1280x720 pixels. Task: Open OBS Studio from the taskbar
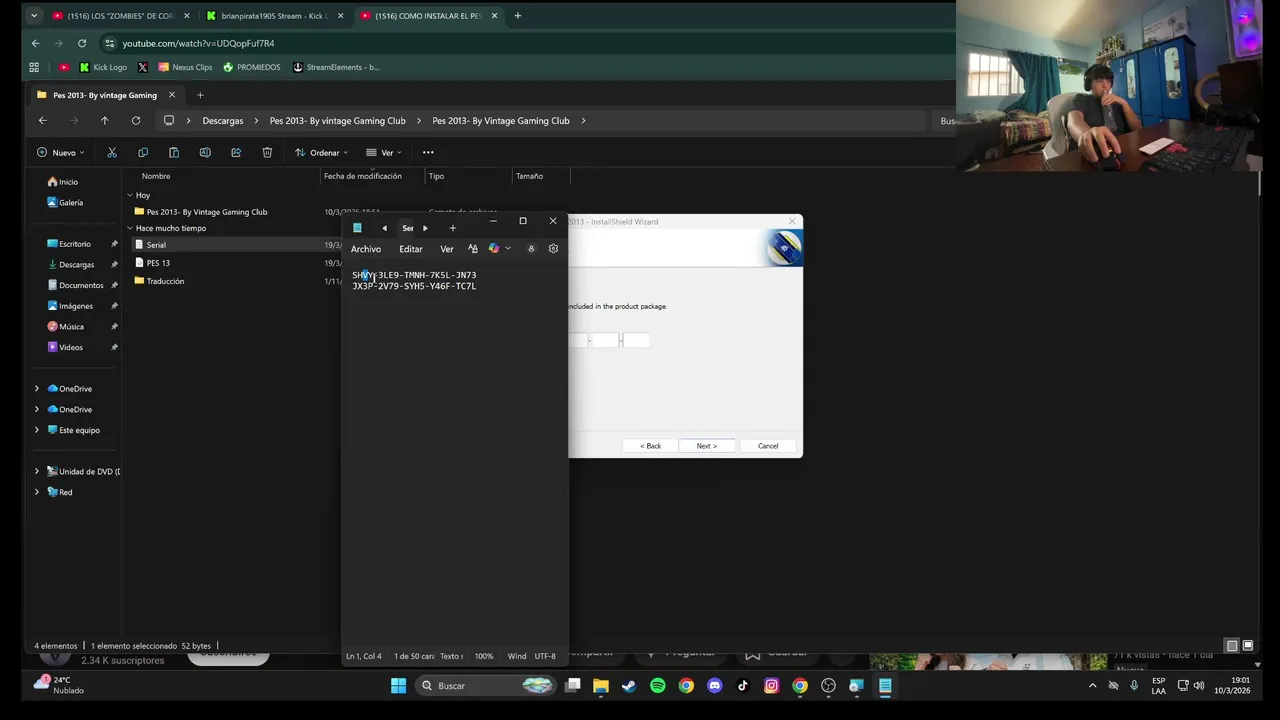[x=828, y=685]
